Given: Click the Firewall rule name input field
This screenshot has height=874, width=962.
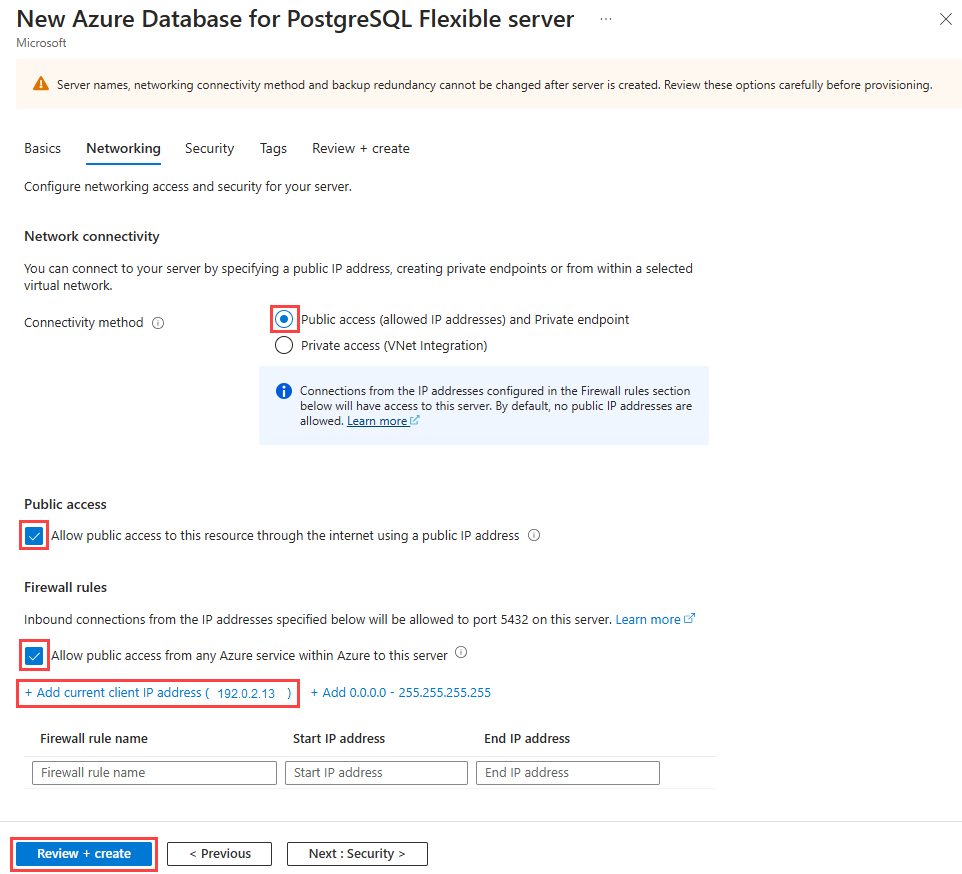Looking at the screenshot, I should 154,772.
